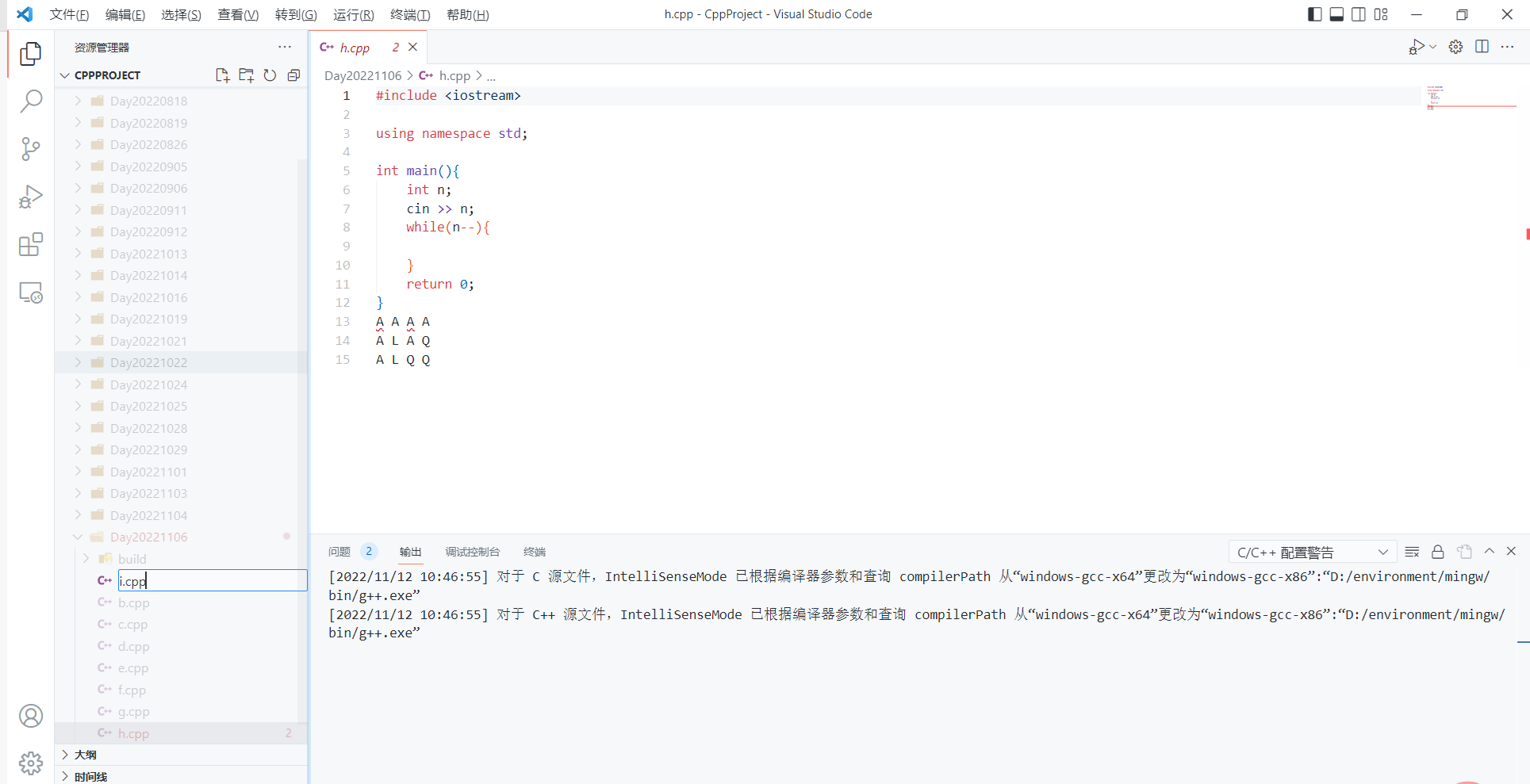Select output channel C/C++ 配置警告 dropdown
This screenshot has height=784, width=1530.
click(1312, 552)
